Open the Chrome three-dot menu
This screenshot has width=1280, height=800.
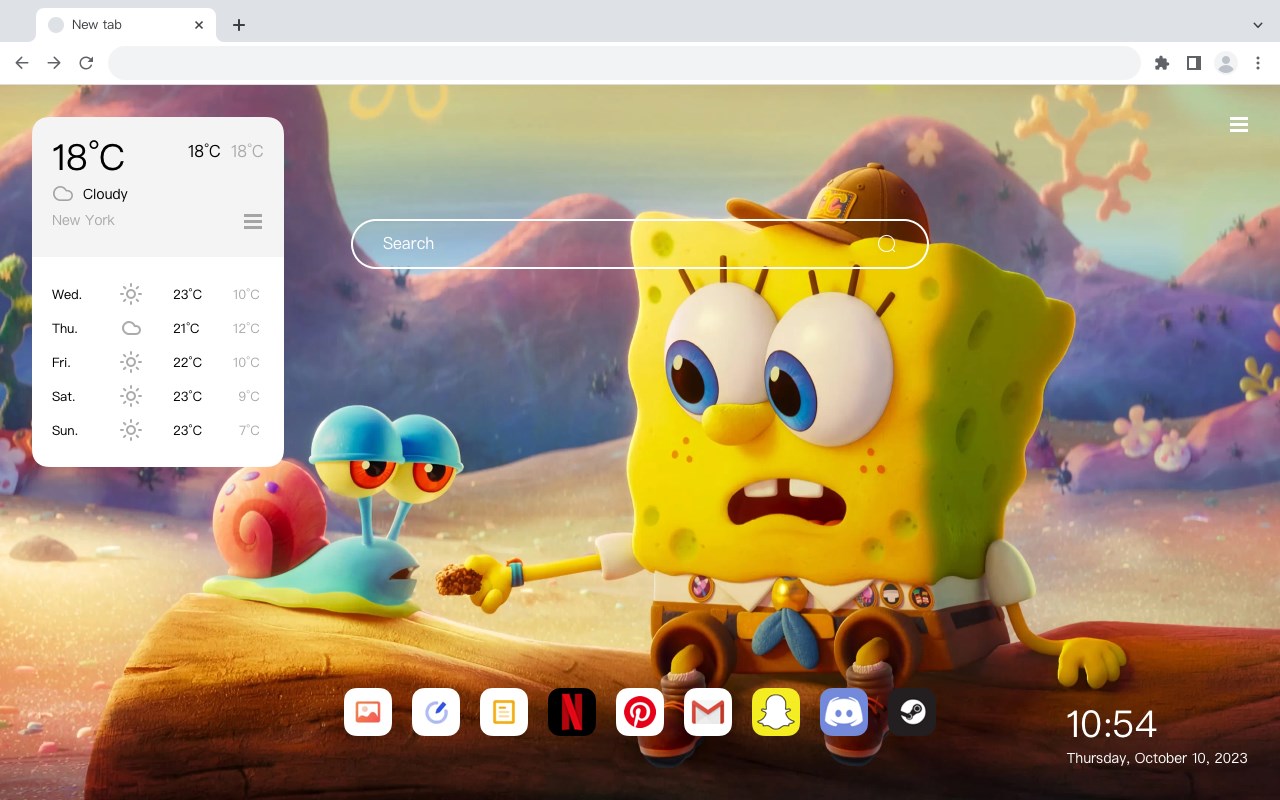[x=1258, y=63]
